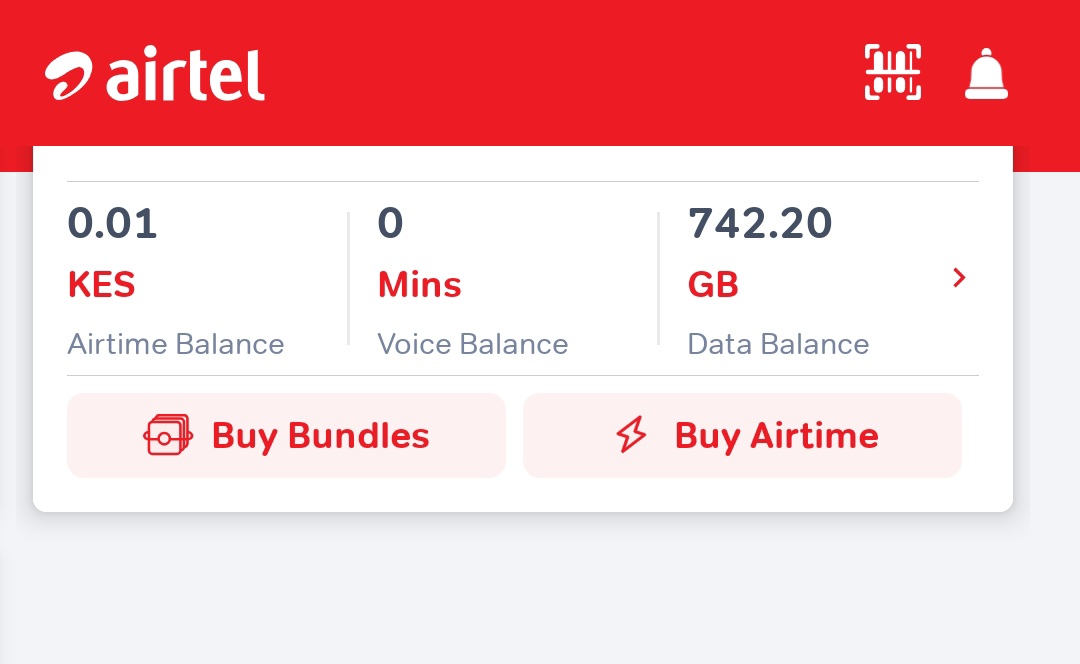
Task: Select the 0 voice minutes value
Action: pos(390,223)
